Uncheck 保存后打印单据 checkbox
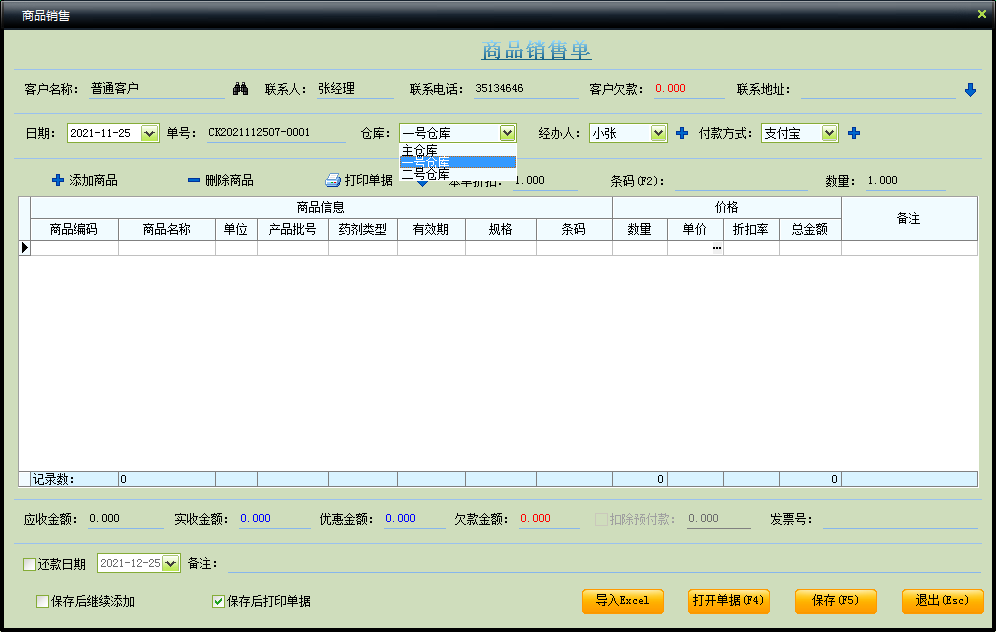 [218, 601]
